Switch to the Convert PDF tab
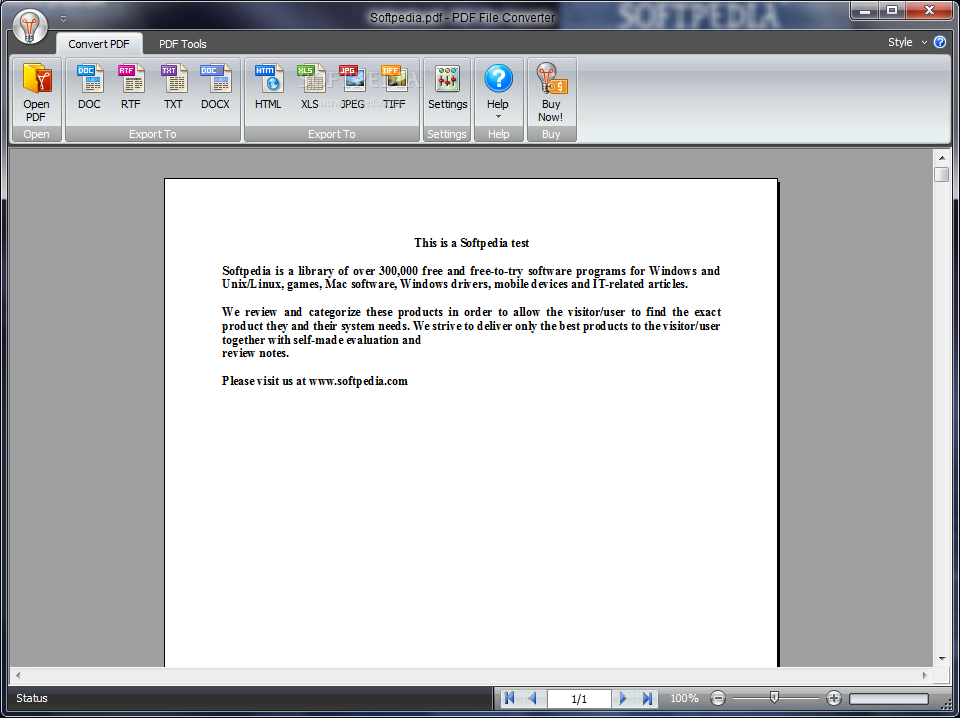The width and height of the screenshot is (960, 718). click(x=99, y=44)
